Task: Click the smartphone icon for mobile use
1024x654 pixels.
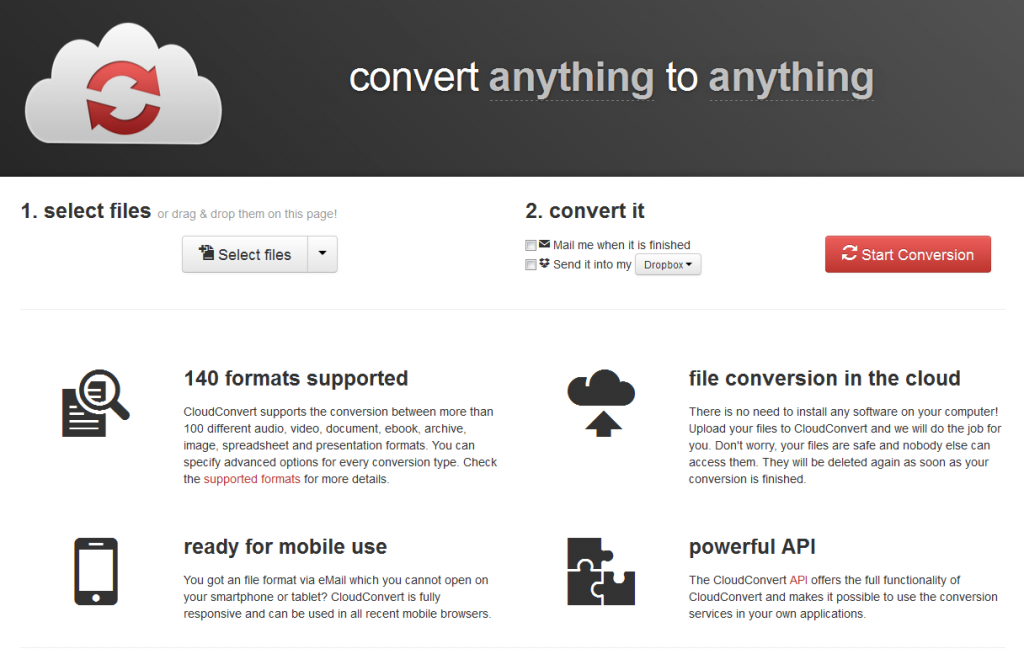Action: point(95,572)
